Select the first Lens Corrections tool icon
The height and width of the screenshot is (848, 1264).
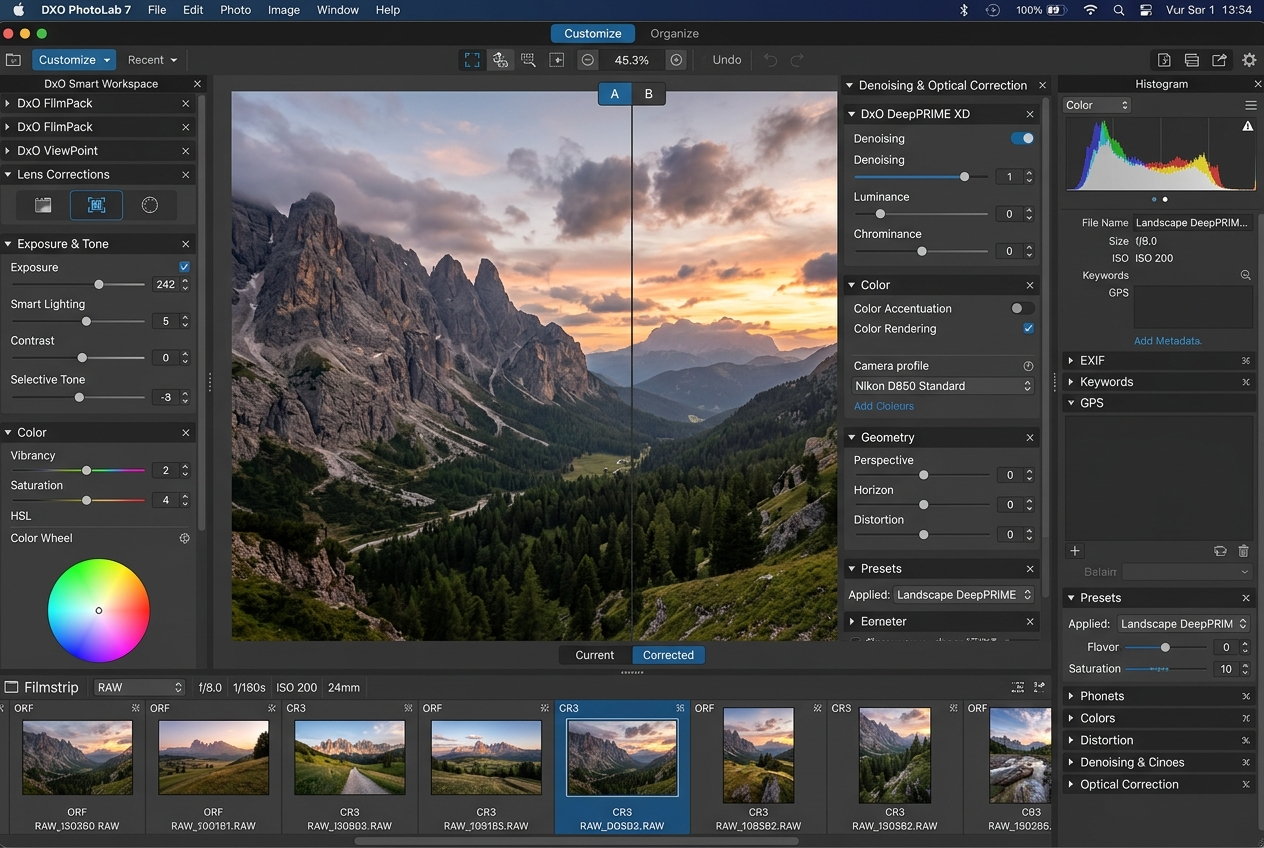tap(43, 205)
